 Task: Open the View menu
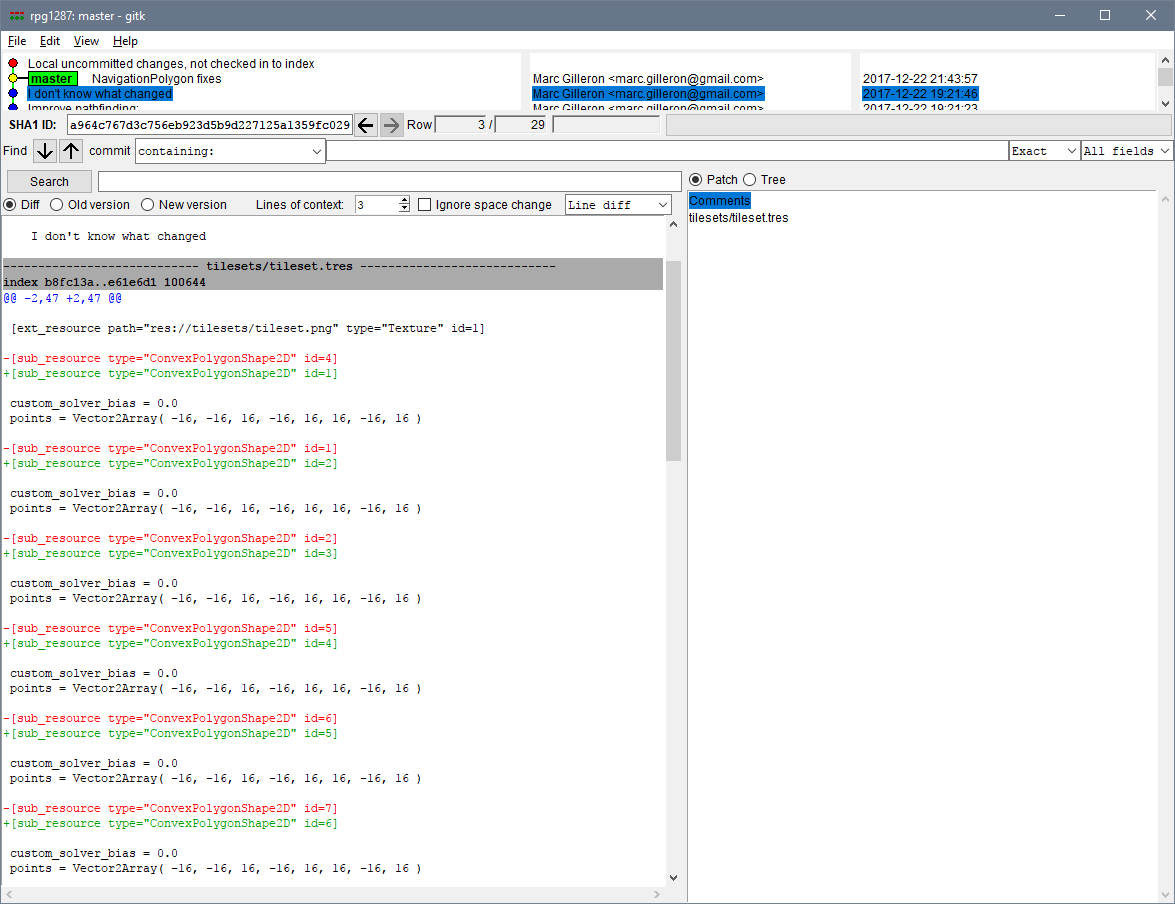pyautogui.click(x=86, y=41)
